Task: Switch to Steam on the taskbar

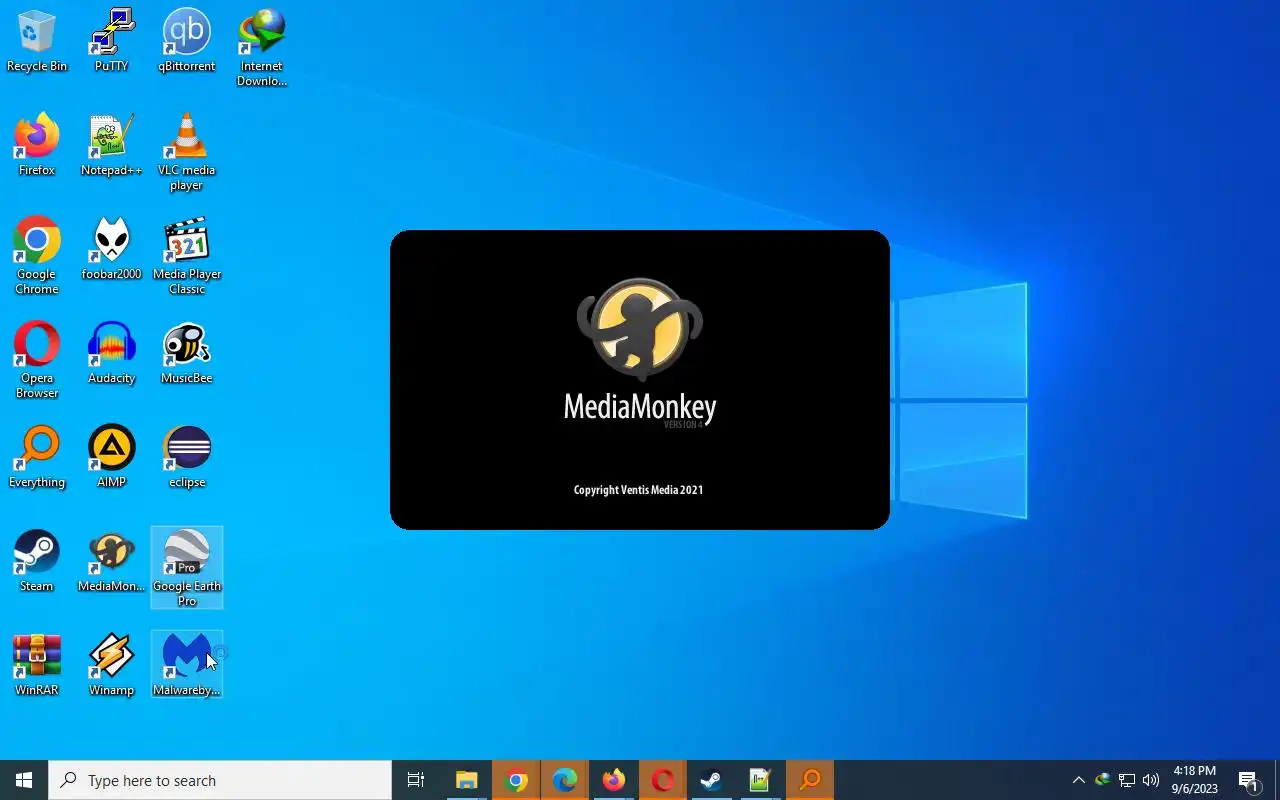Action: [x=712, y=780]
